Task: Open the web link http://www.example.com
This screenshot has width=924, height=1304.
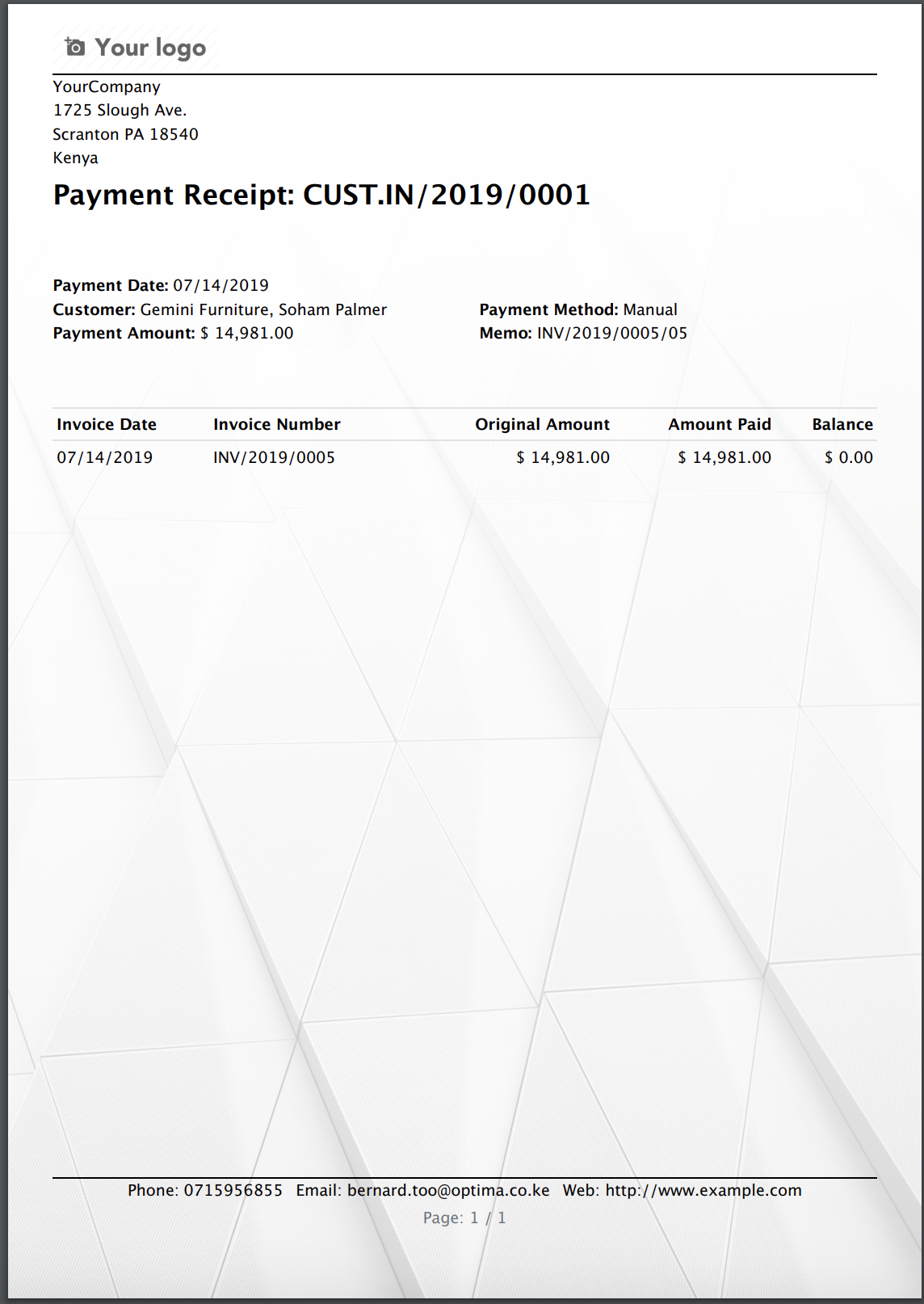Action: tap(703, 1190)
